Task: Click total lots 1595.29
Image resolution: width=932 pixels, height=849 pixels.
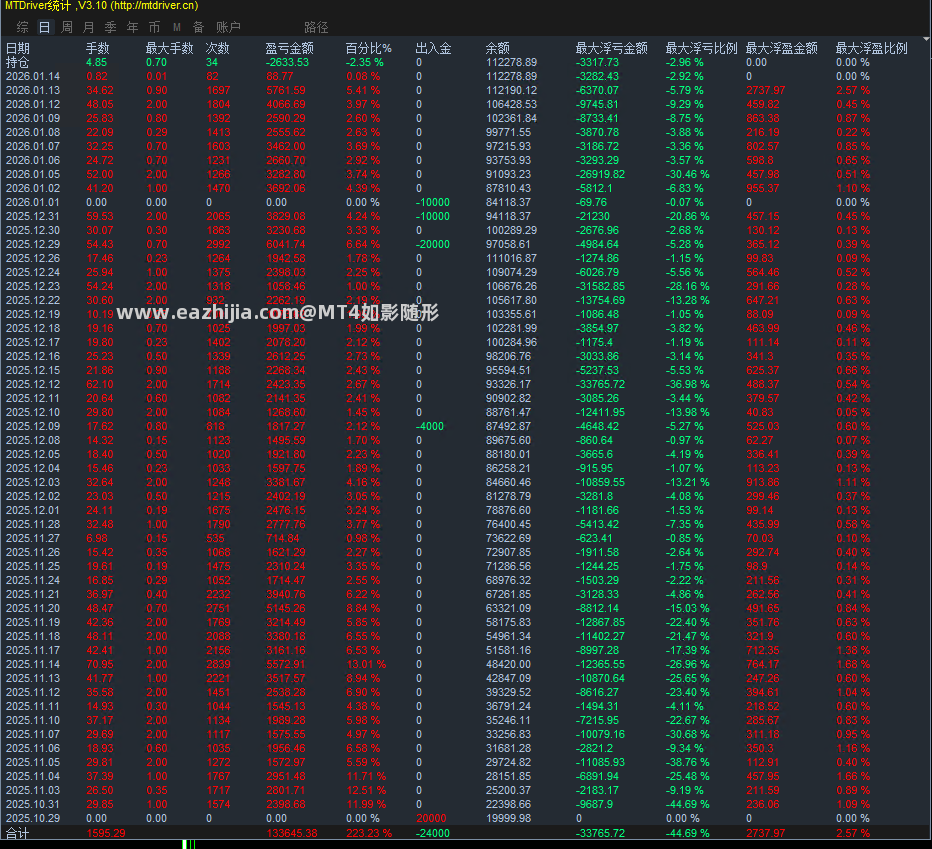Action: 106,833
